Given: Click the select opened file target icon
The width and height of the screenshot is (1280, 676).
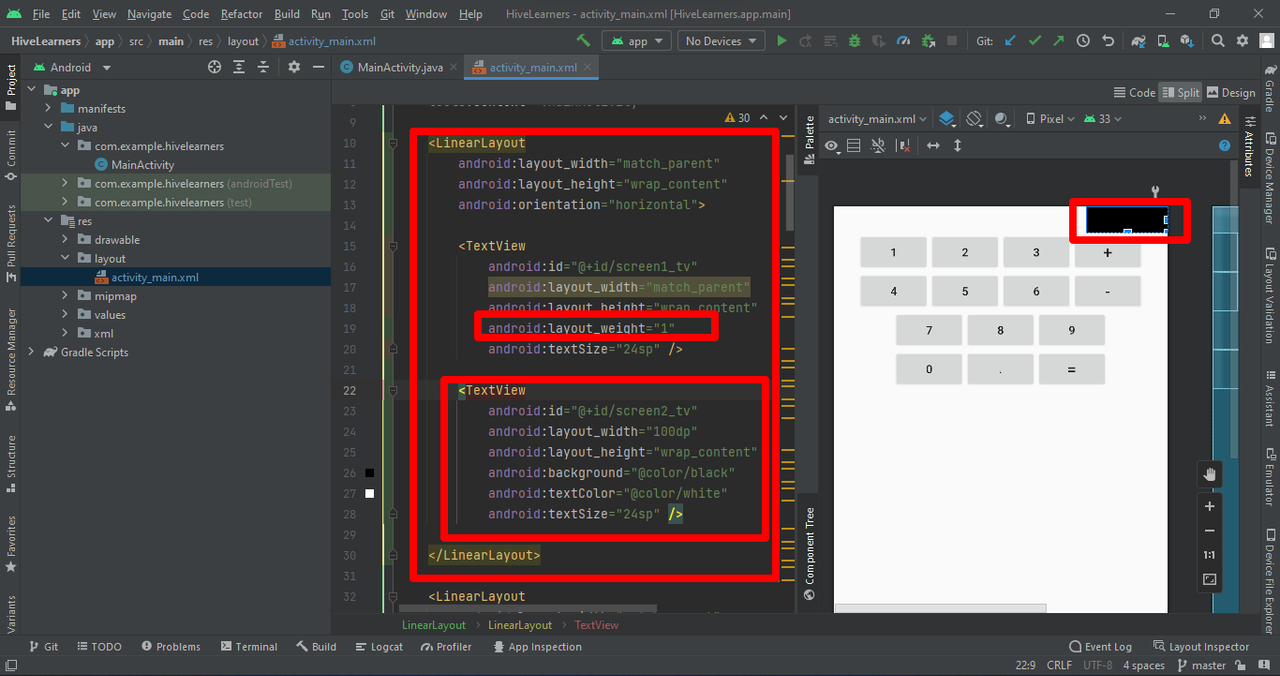Looking at the screenshot, I should pyautogui.click(x=214, y=67).
